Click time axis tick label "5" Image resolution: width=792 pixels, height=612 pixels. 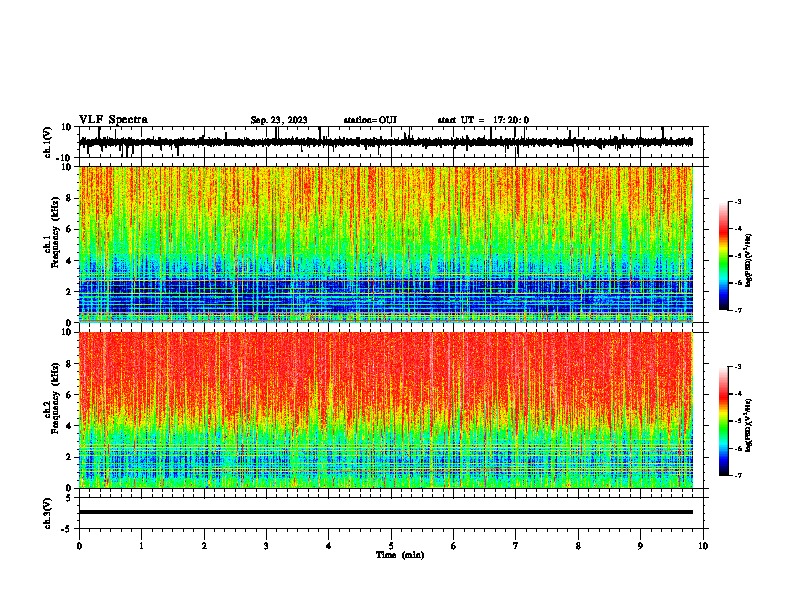coord(391,546)
